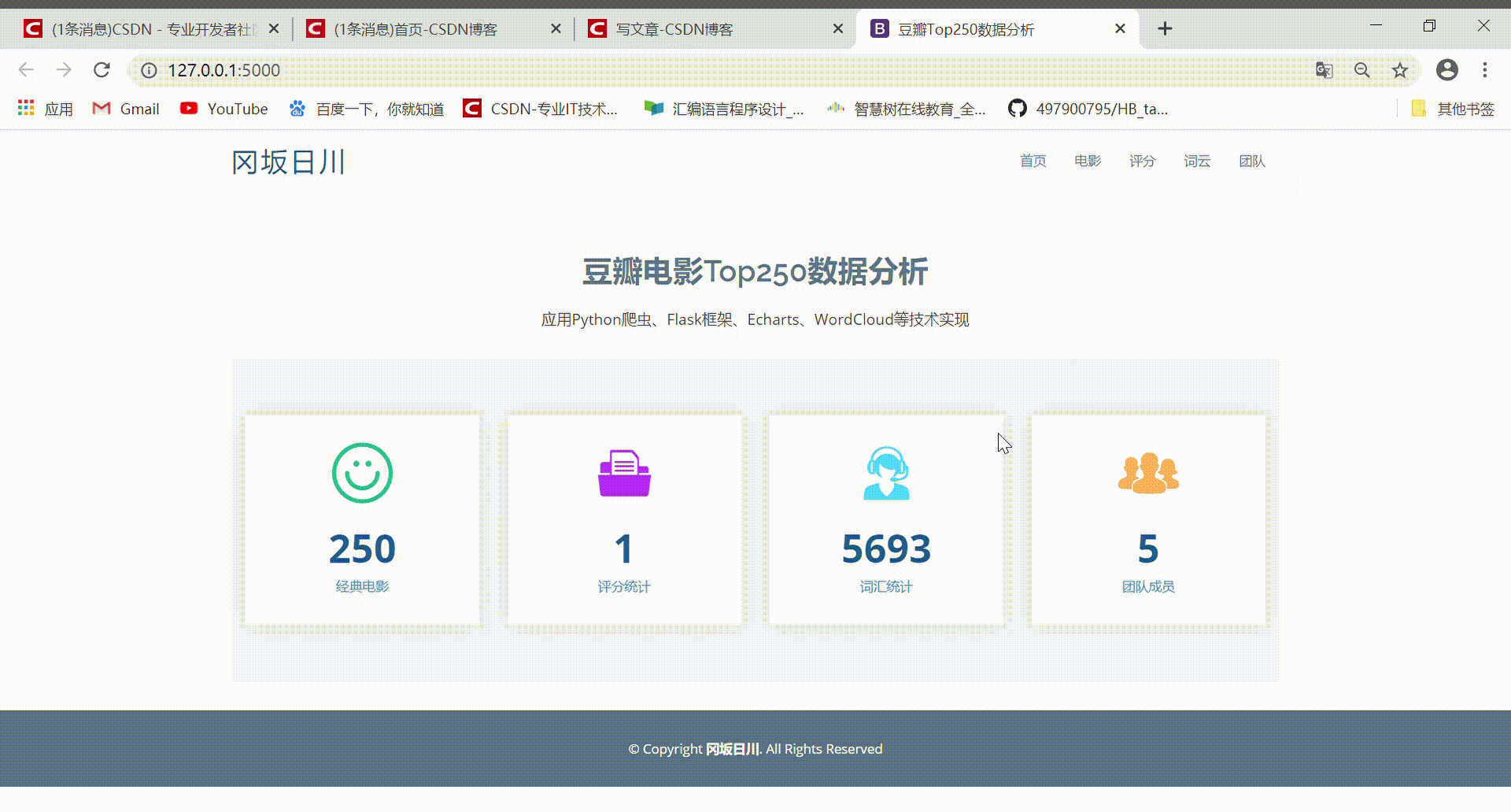Viewport: 1511px width, 812px height.
Task: Bookmark this page with the star icon
Action: click(x=1400, y=70)
